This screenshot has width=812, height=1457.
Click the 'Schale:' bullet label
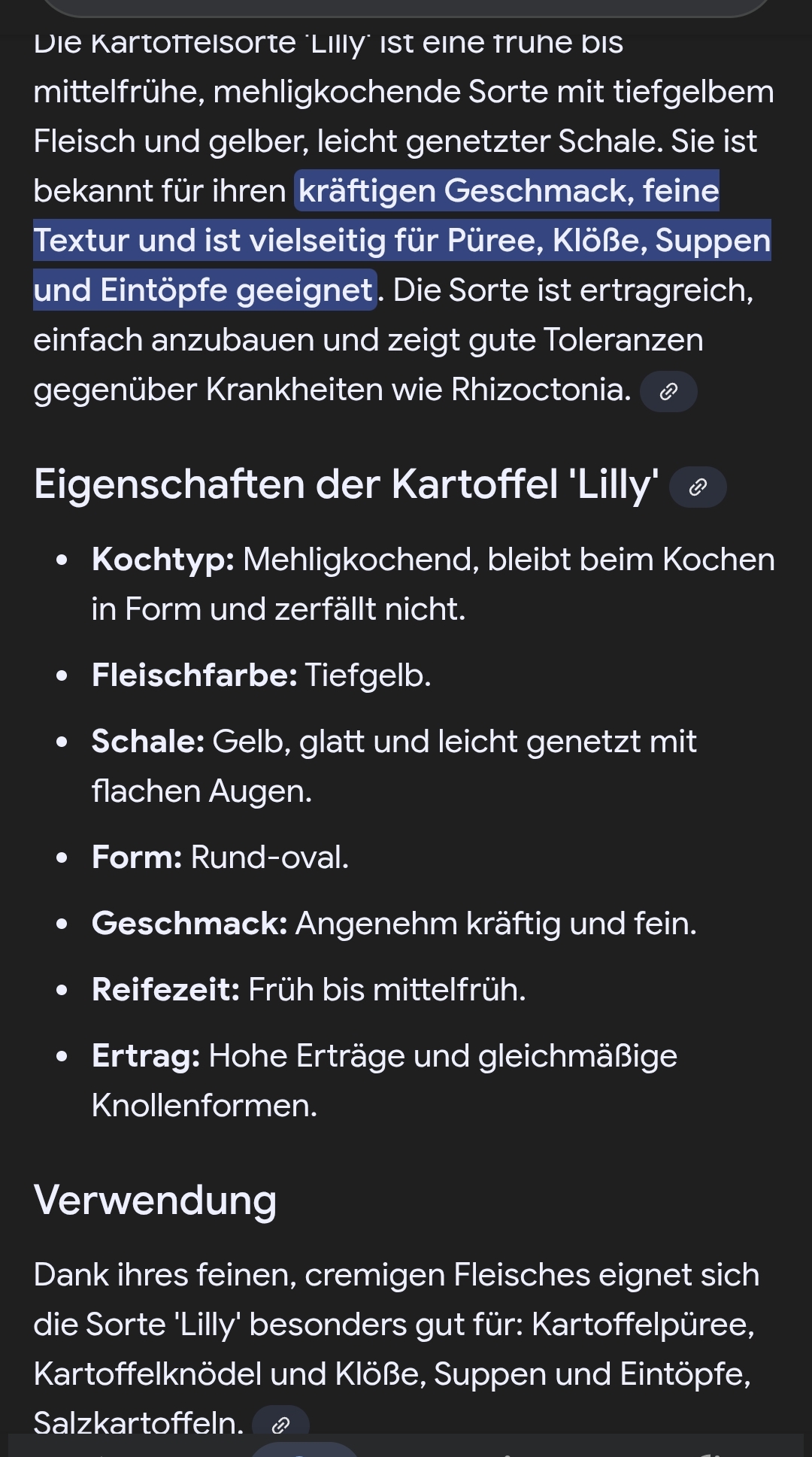[x=148, y=742]
